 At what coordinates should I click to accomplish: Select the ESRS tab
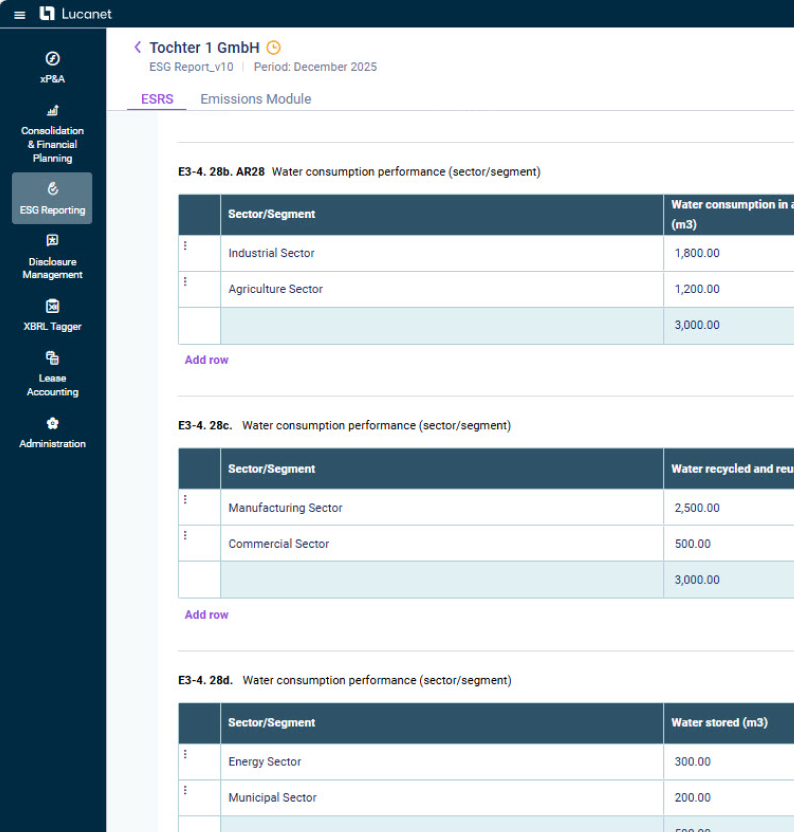point(157,99)
